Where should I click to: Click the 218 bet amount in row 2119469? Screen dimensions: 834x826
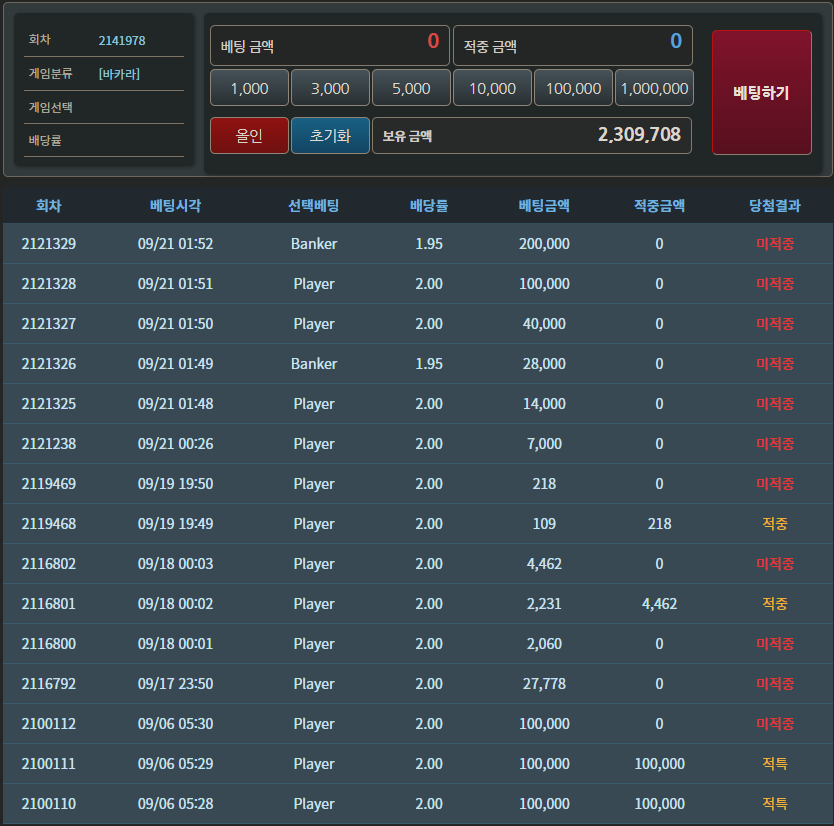pos(544,483)
